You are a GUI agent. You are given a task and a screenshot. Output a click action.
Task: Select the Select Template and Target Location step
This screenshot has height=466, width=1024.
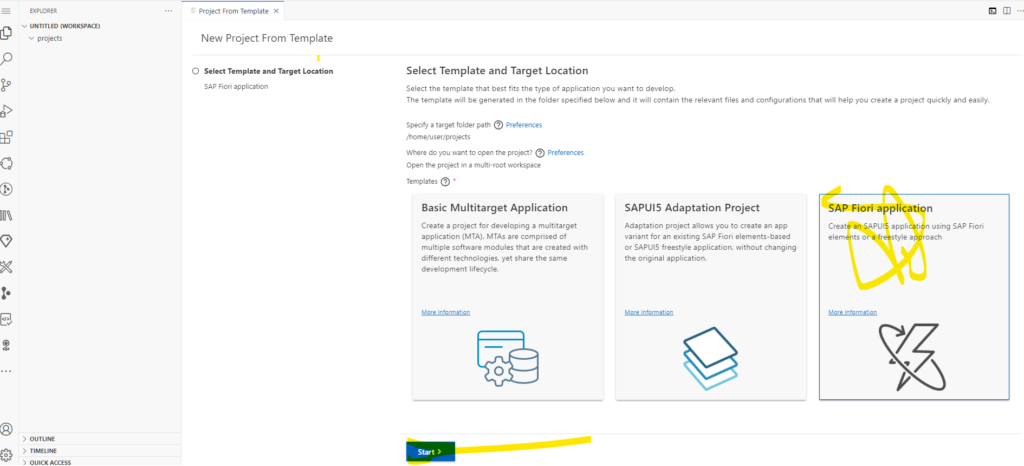[x=268, y=71]
